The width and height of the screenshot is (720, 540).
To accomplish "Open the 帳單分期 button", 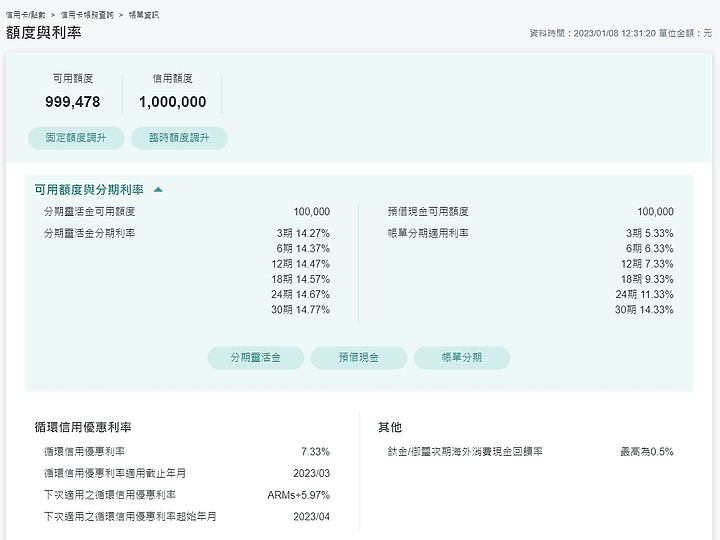I will click(462, 358).
